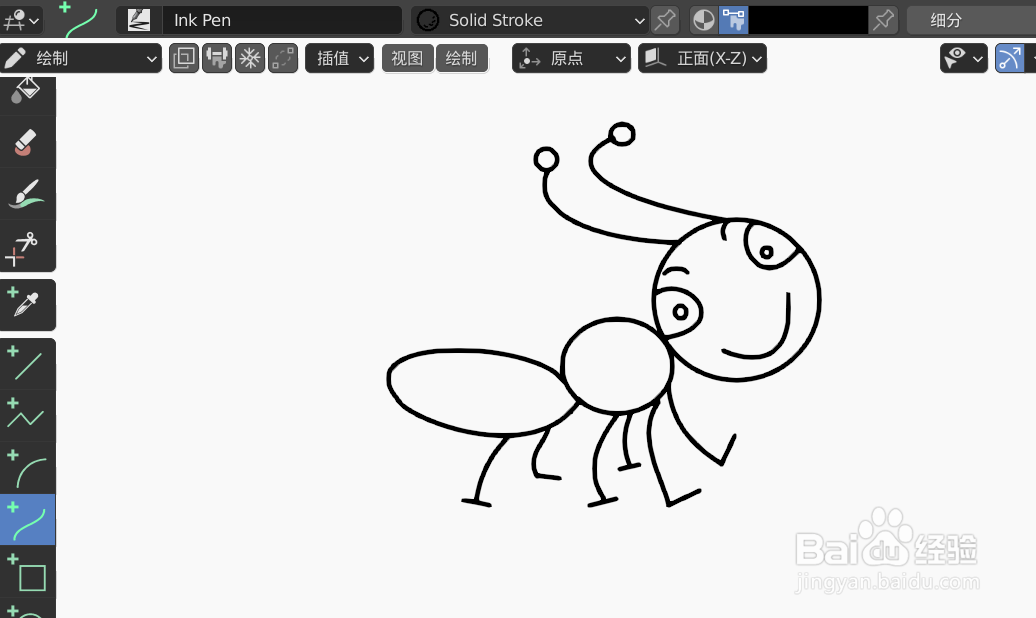Open the 绘制 draw menu
The image size is (1036, 618).
[x=462, y=58]
